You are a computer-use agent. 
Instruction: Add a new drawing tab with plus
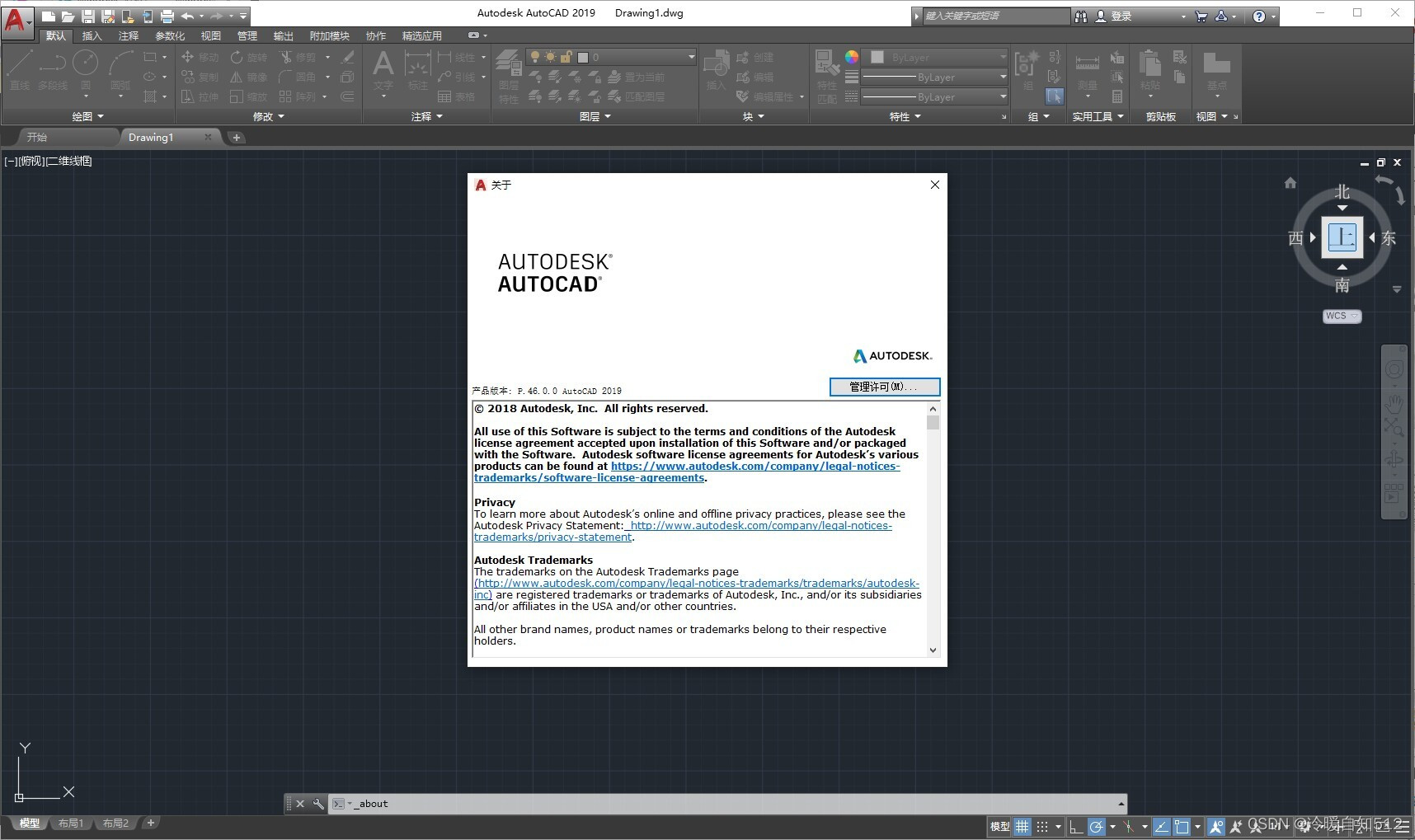click(237, 138)
